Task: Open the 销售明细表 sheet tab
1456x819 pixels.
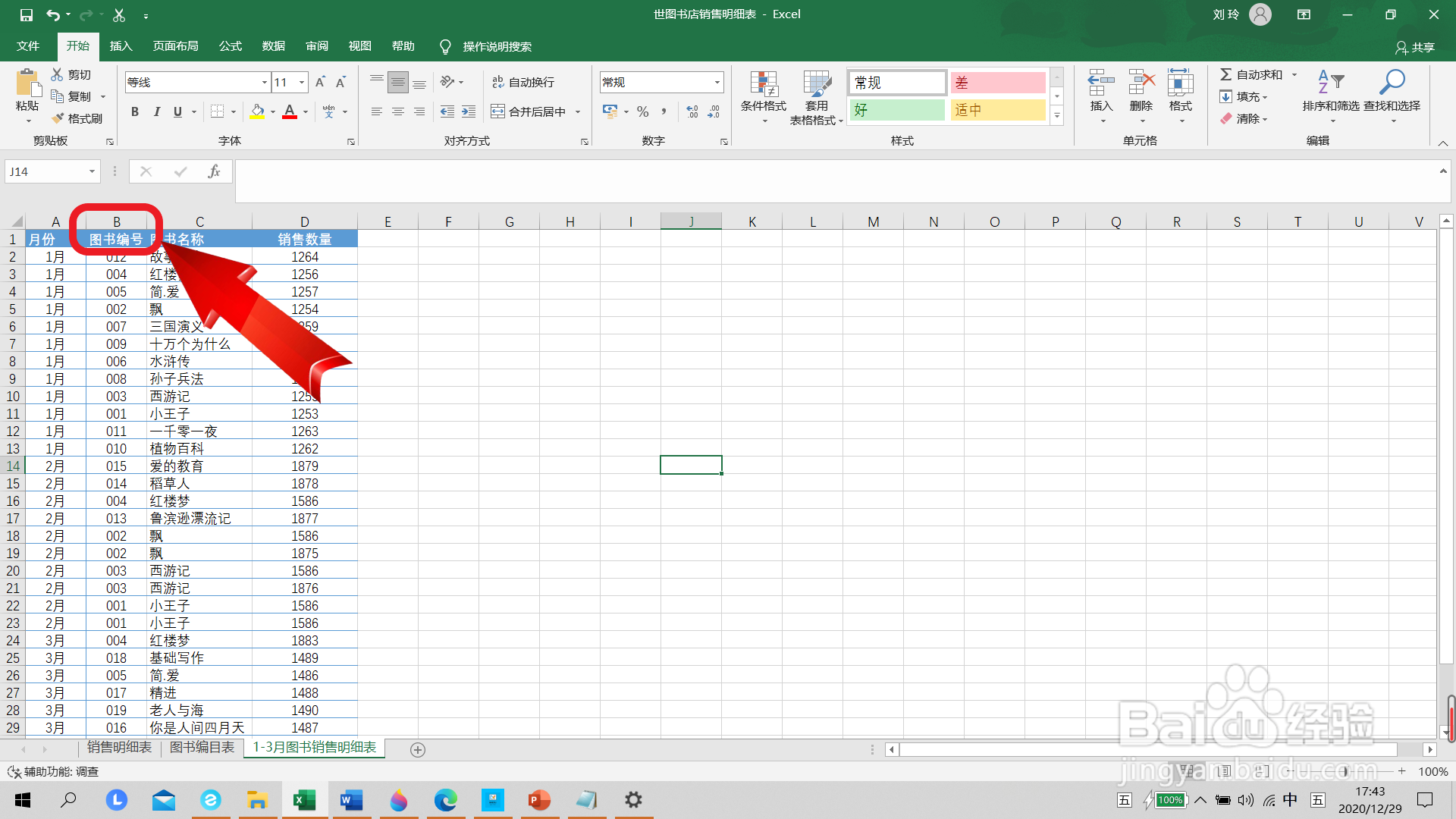Action: click(119, 748)
